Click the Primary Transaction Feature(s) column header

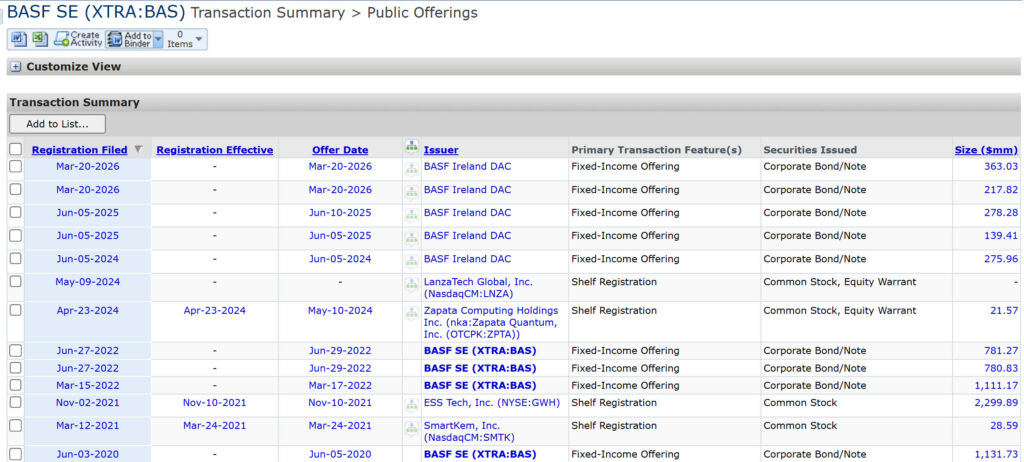[656, 150]
